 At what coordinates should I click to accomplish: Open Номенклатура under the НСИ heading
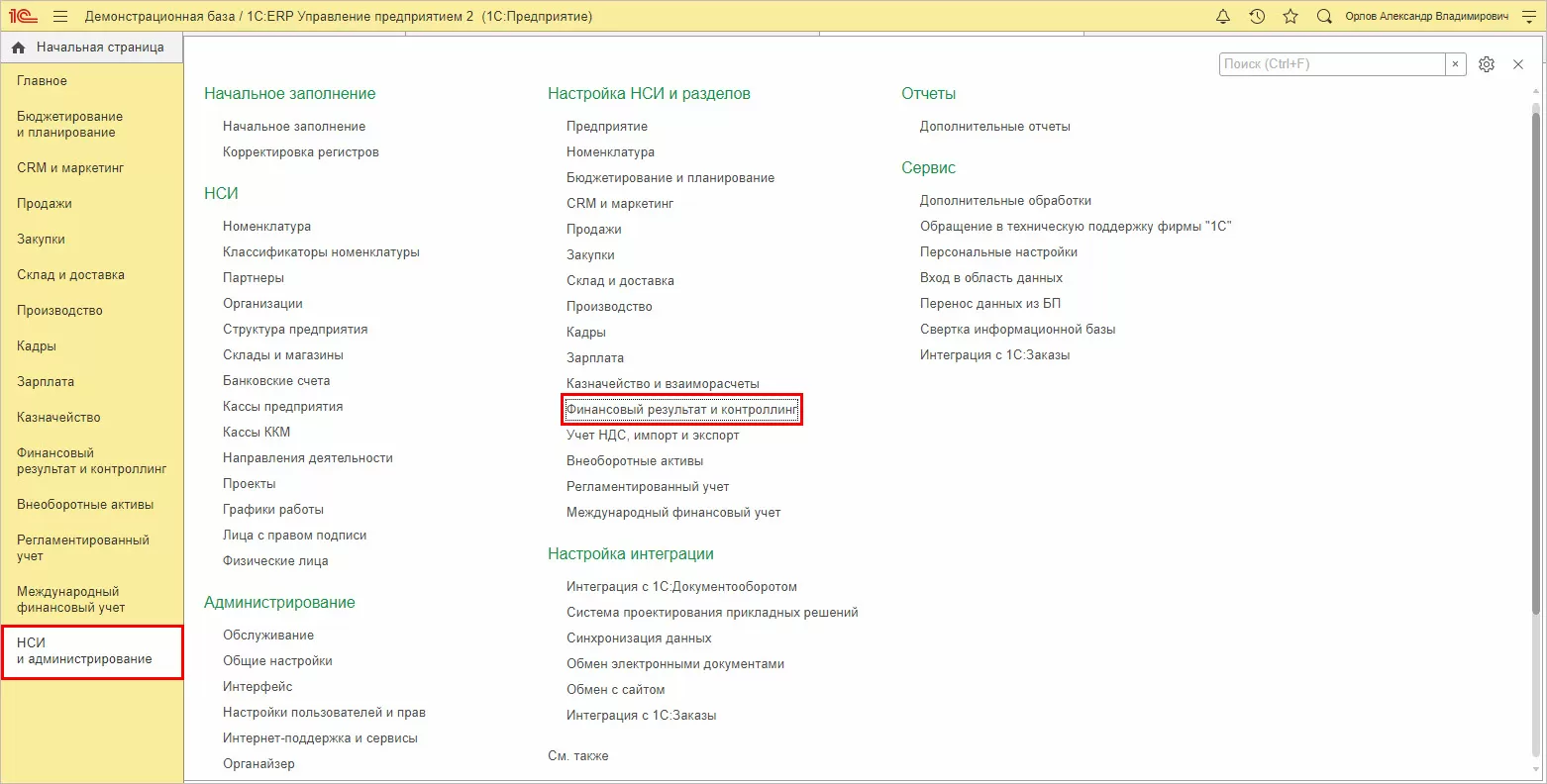(x=267, y=227)
